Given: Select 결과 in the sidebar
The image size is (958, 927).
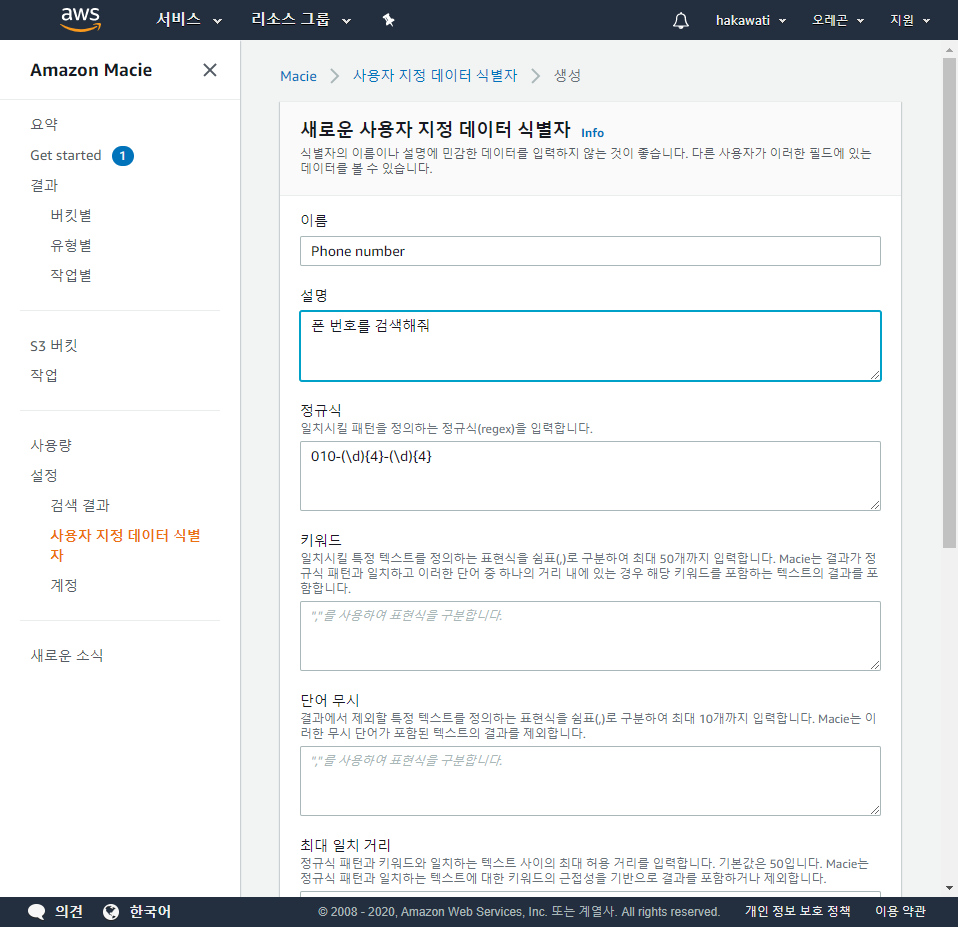Looking at the screenshot, I should click(x=44, y=185).
